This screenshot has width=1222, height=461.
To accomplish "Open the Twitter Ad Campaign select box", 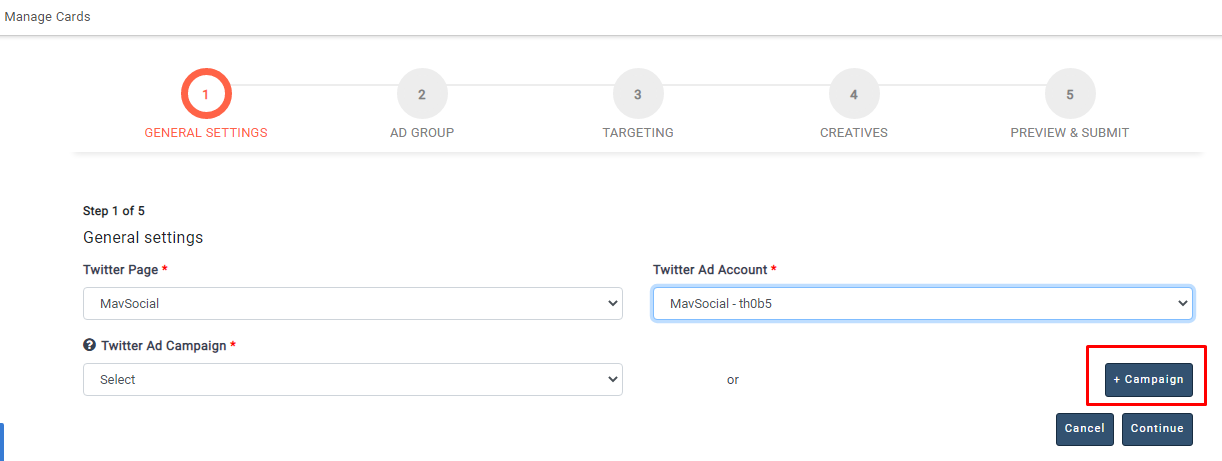I will [352, 380].
